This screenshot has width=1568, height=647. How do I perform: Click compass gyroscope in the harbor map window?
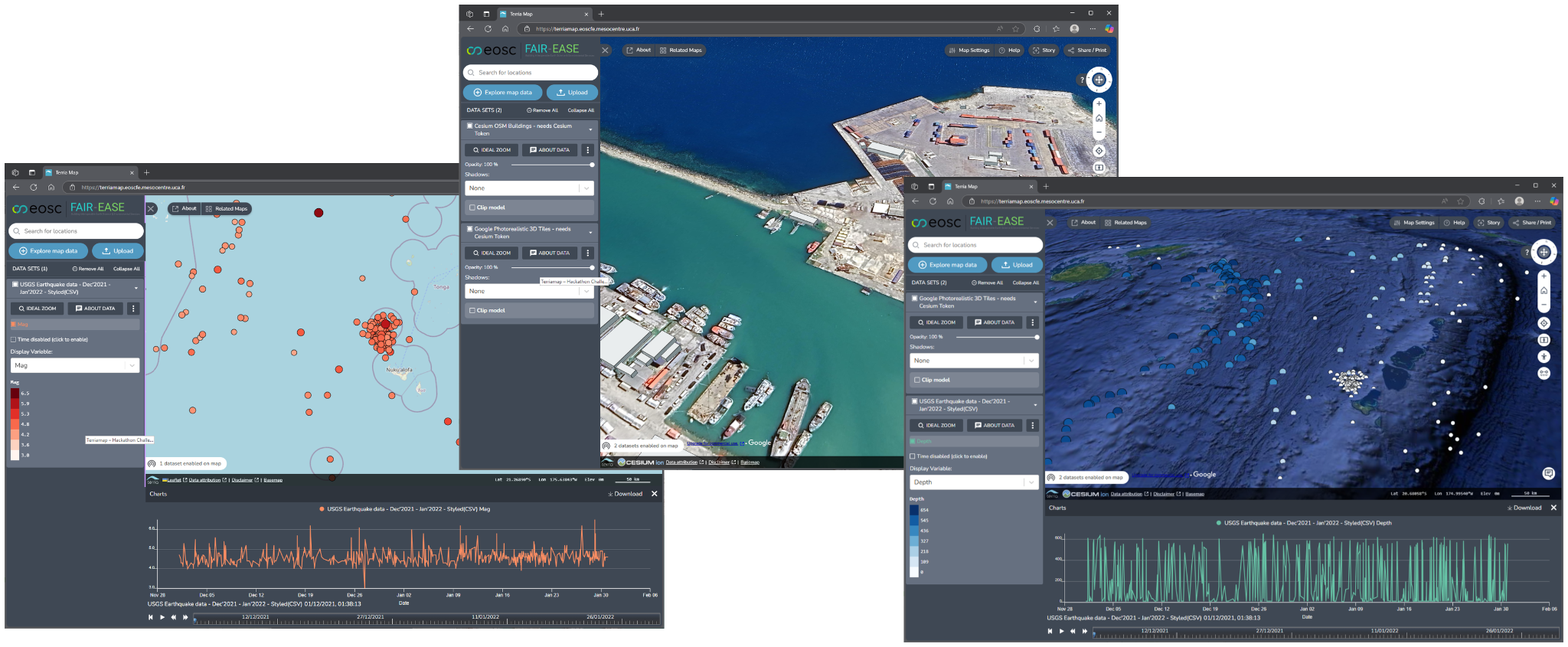tap(1099, 80)
